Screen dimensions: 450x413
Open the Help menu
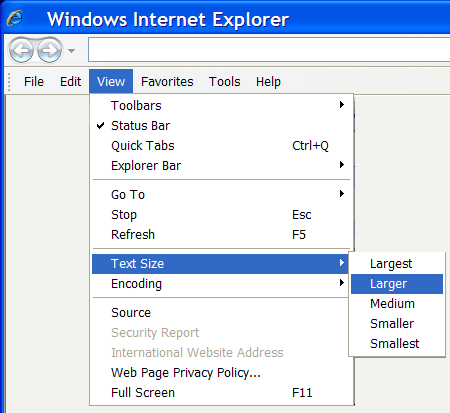pos(268,82)
